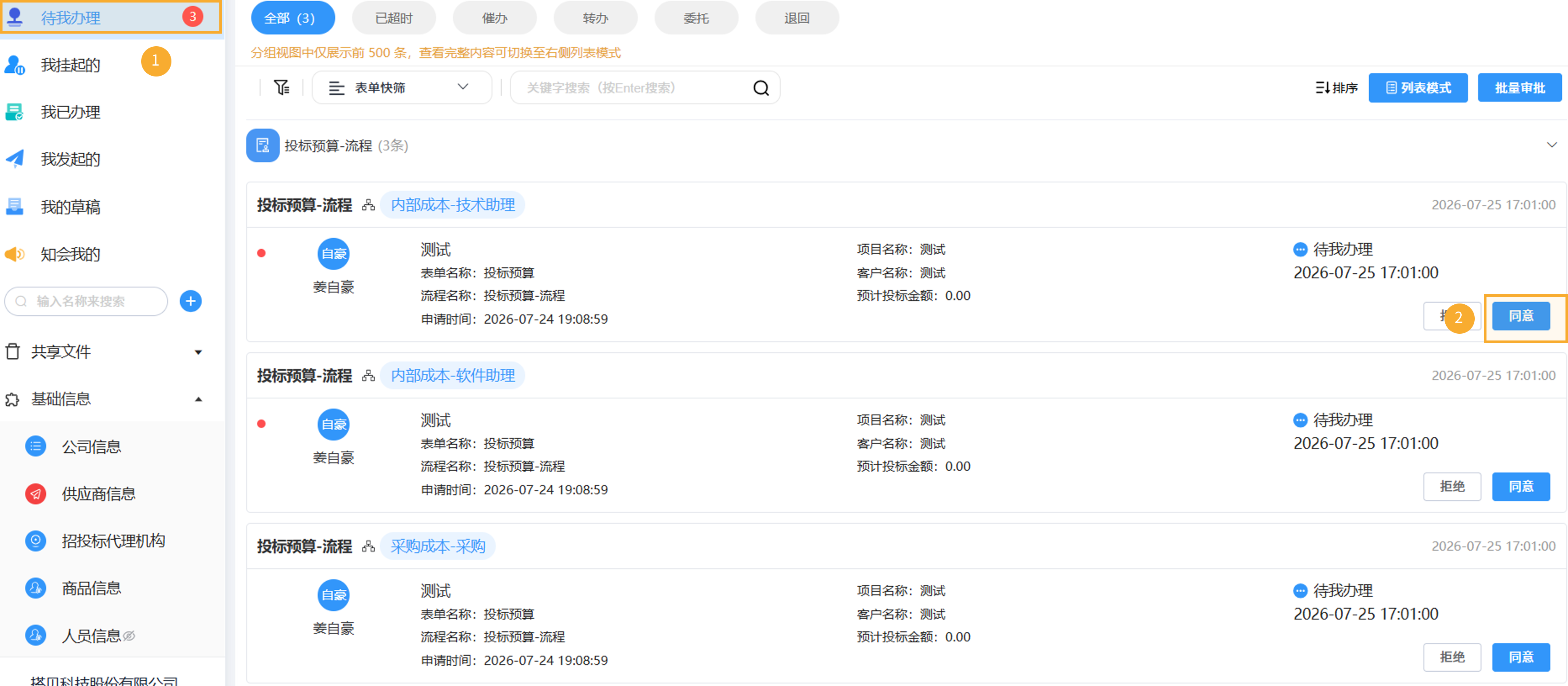Click the 采购成本-采购 node tag
This screenshot has height=686, width=1568.
(x=438, y=546)
